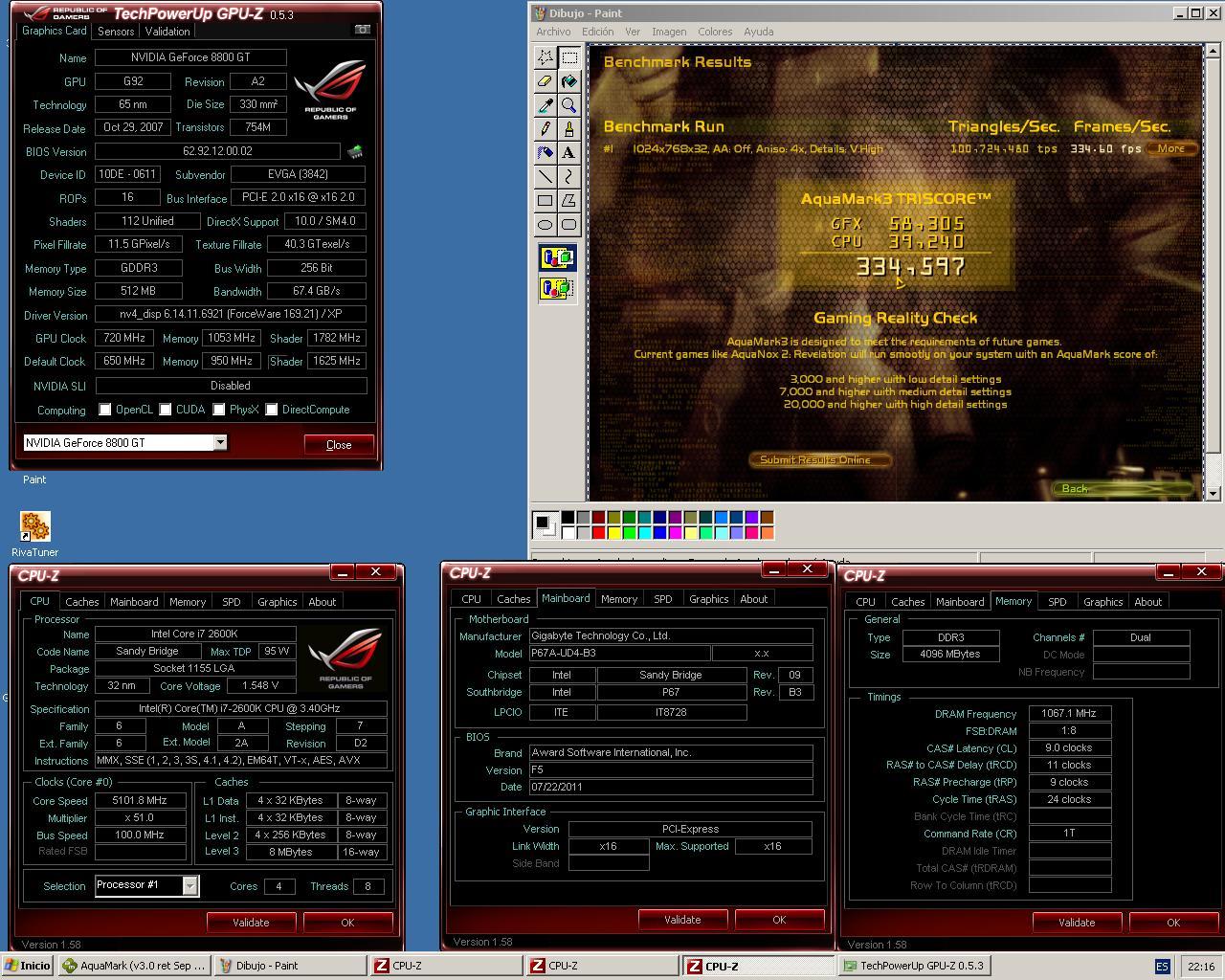Image resolution: width=1225 pixels, height=980 pixels.
Task: Select the Brush tool in Paint
Action: 568,129
